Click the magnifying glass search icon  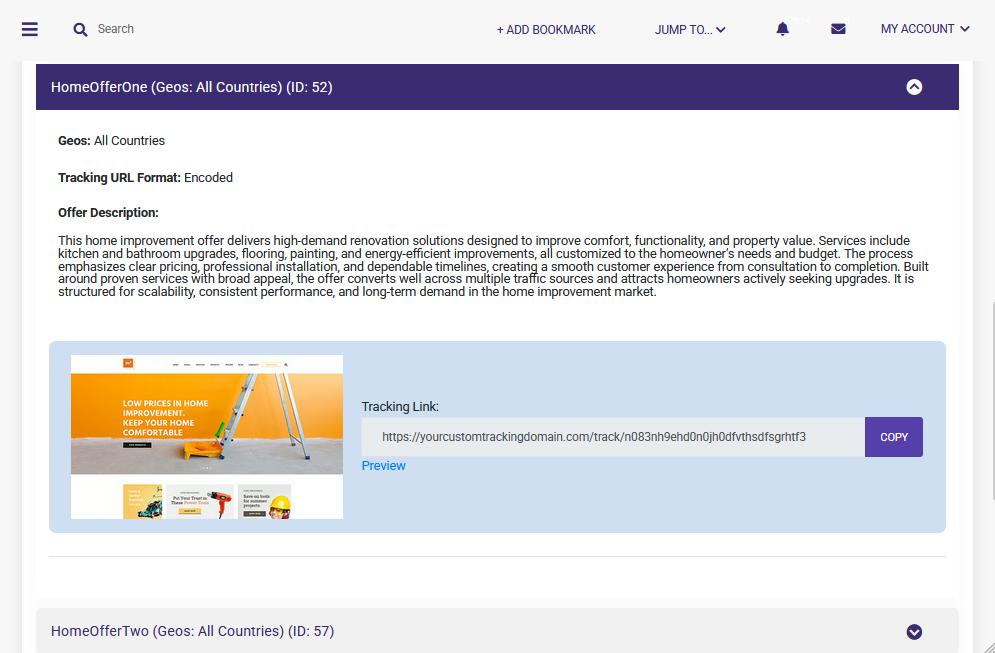pos(81,30)
